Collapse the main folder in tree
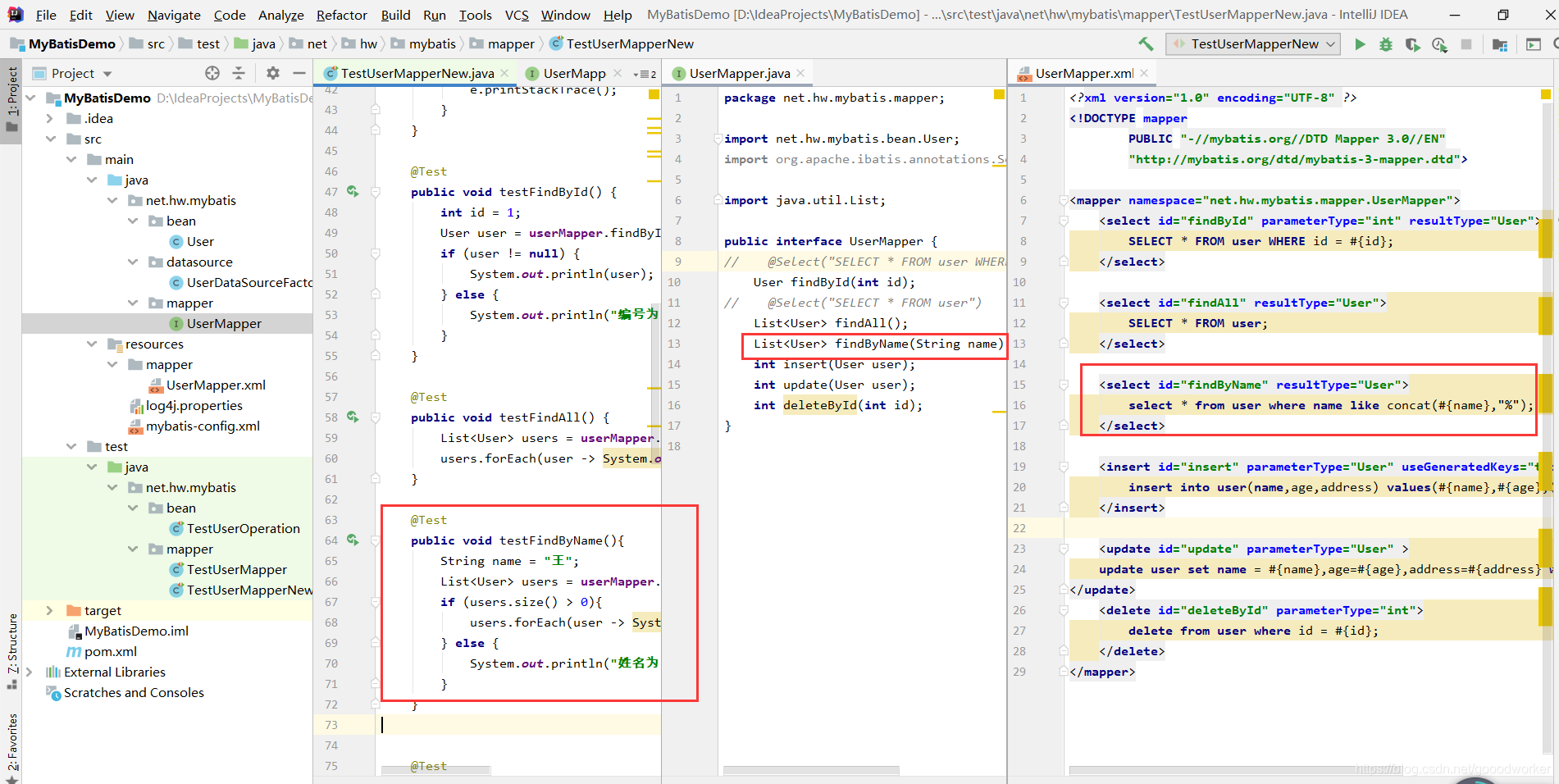 71,159
